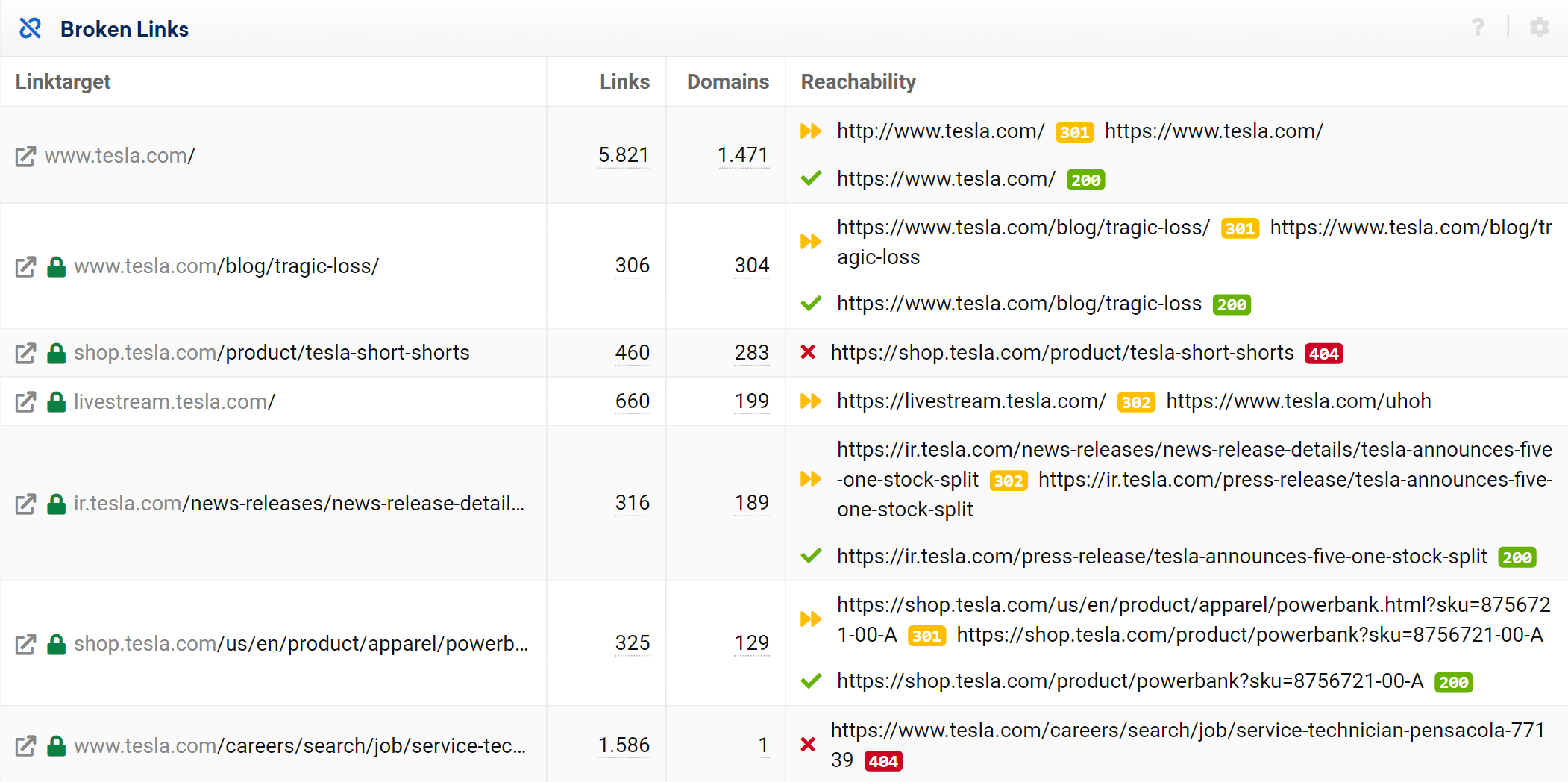
Task: Open external link icon for www.tesla.com/
Action: [26, 156]
